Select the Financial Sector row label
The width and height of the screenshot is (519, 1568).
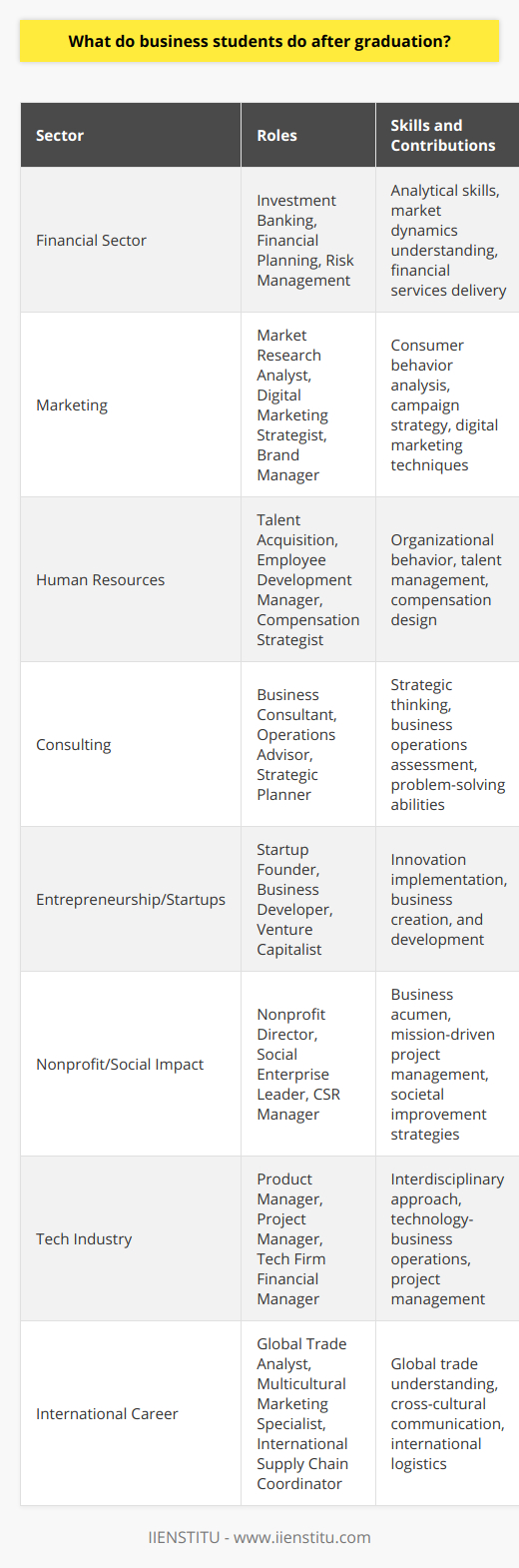tap(131, 241)
